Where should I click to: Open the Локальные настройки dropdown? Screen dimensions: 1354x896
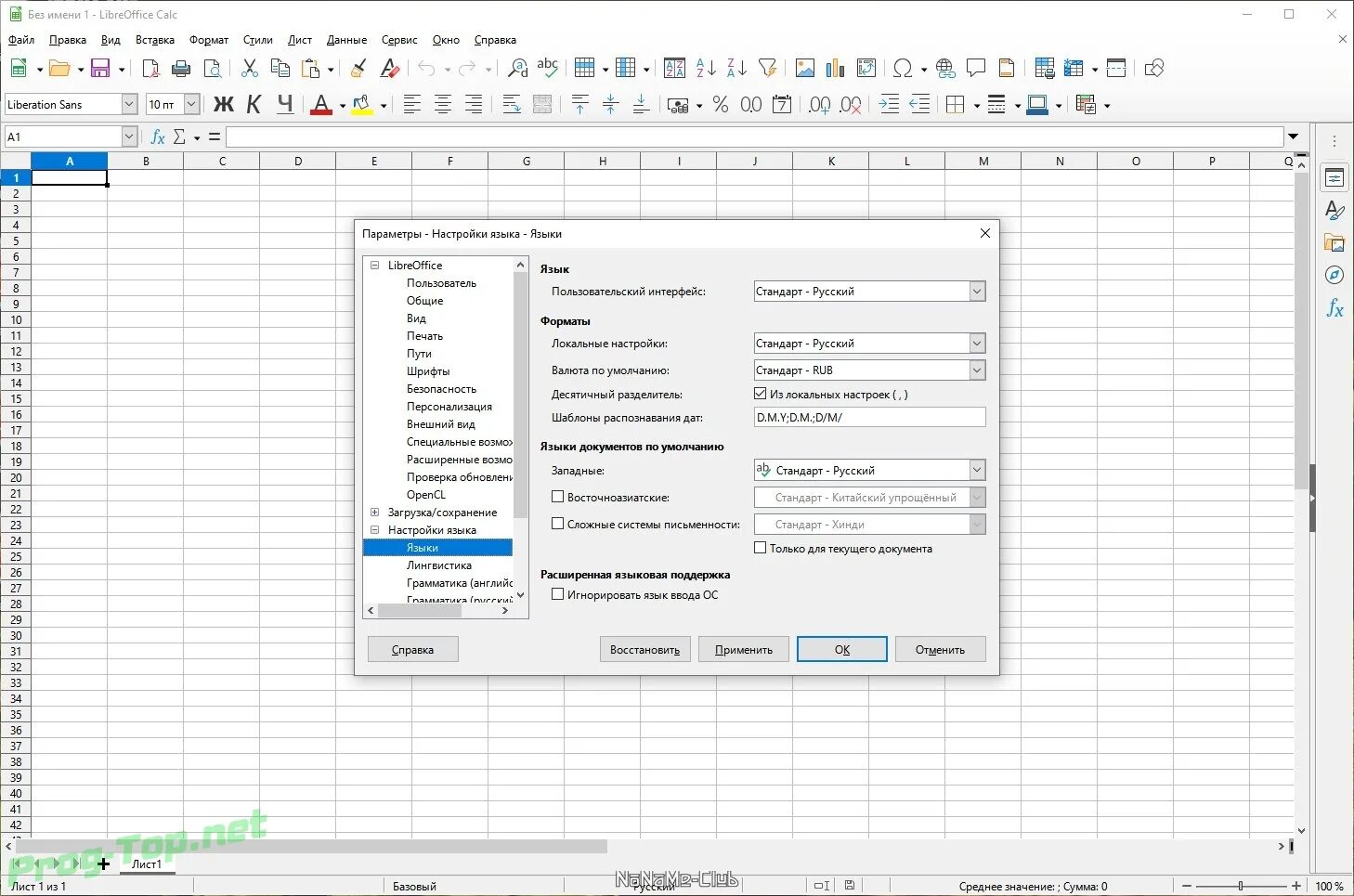pyautogui.click(x=869, y=344)
